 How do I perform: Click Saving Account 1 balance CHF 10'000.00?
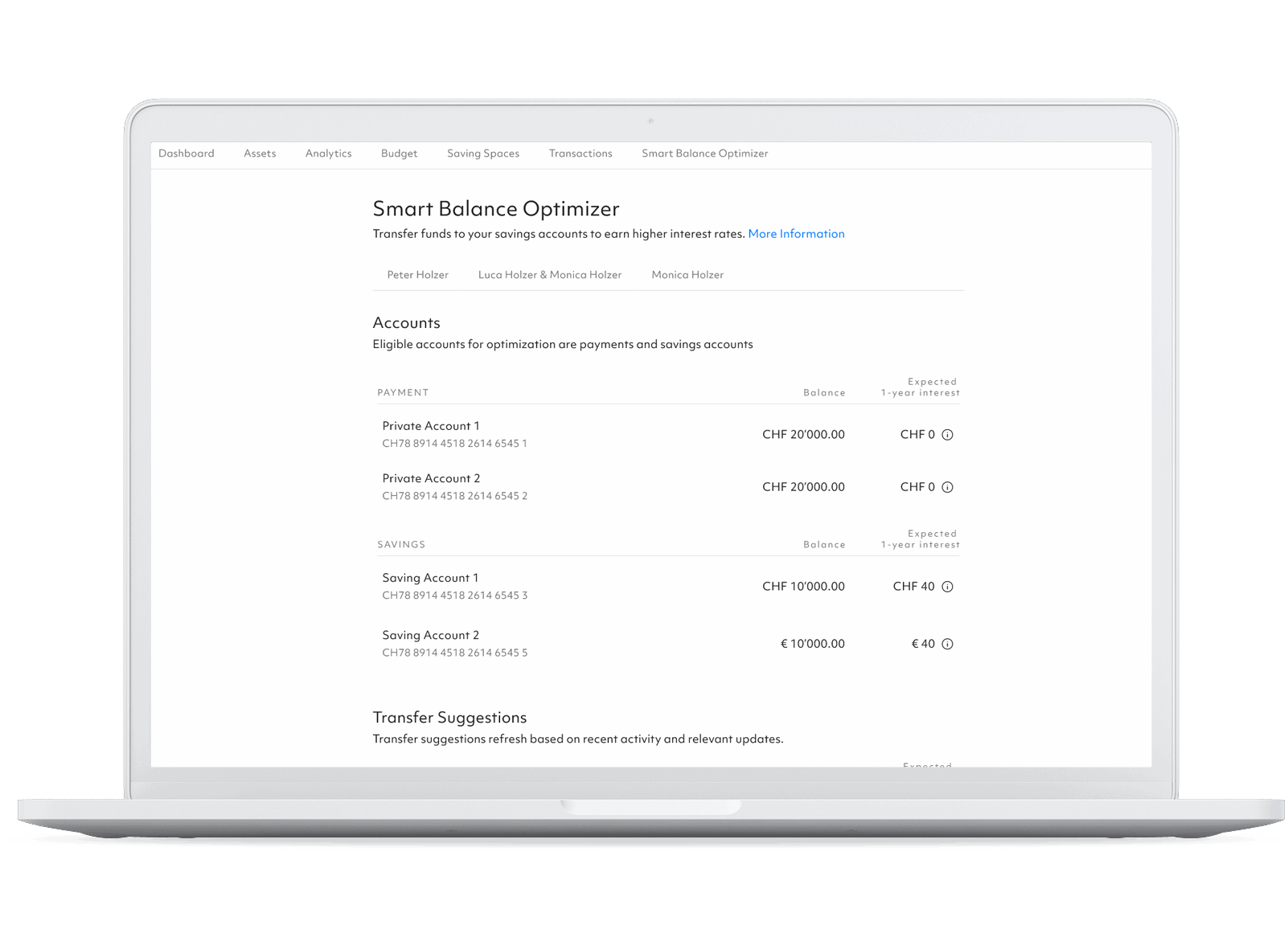[803, 587]
